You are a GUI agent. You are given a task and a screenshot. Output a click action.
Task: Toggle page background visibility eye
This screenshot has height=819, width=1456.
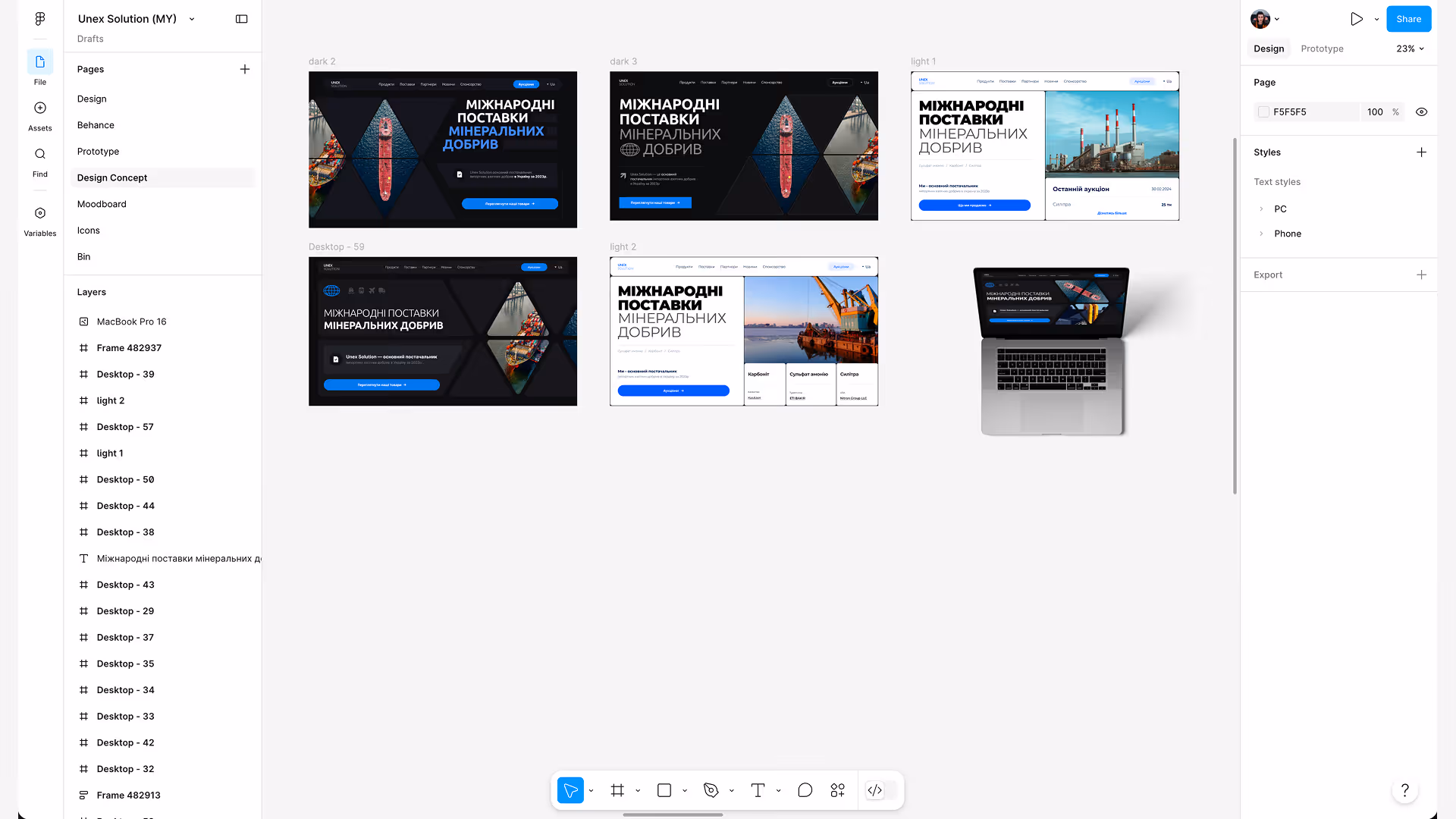[1422, 112]
